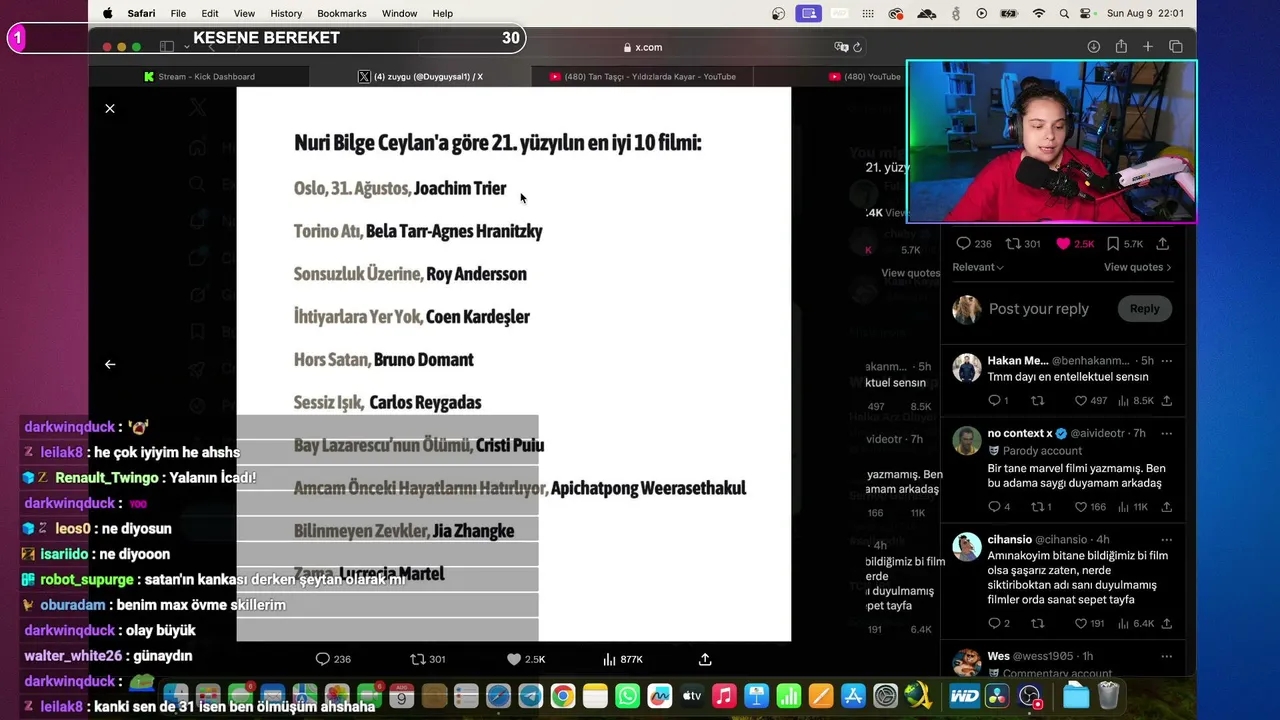This screenshot has width=1280, height=720.
Task: Open the History menu
Action: [x=286, y=13]
